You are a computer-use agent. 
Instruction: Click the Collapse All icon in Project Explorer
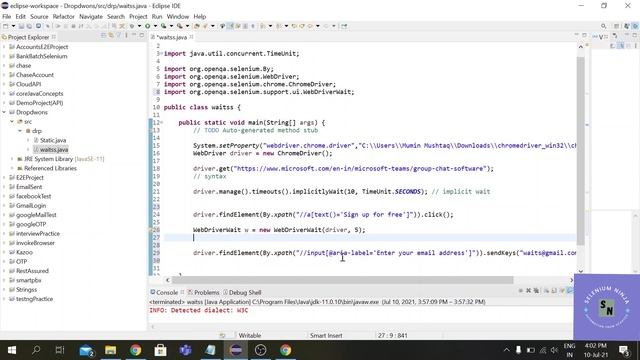pos(103,36)
